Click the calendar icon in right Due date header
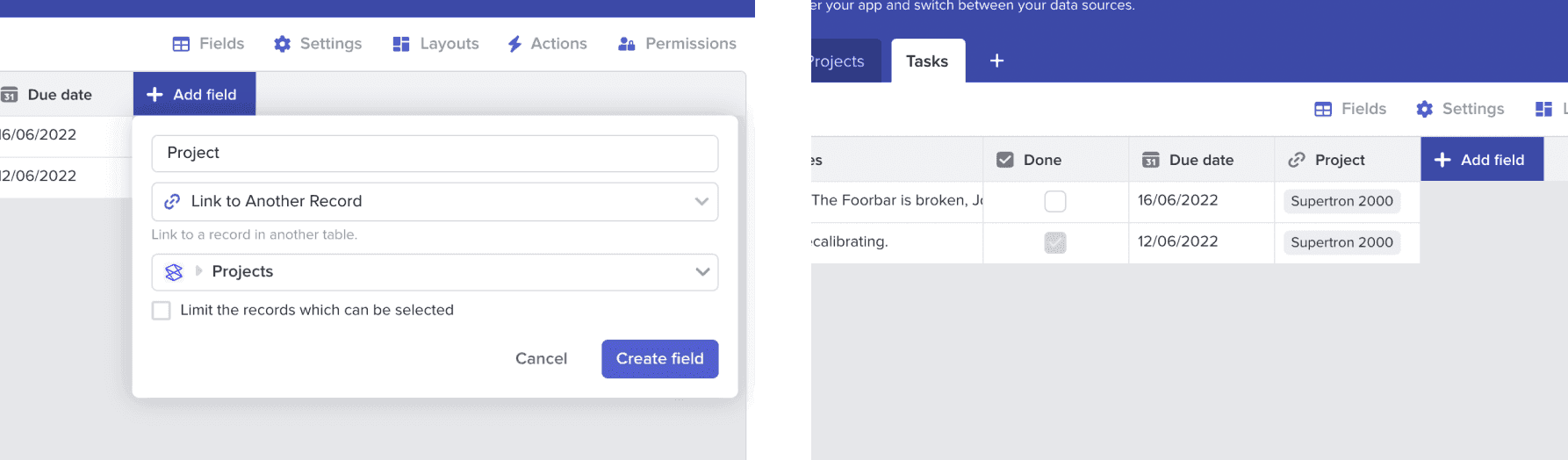 tap(1150, 160)
